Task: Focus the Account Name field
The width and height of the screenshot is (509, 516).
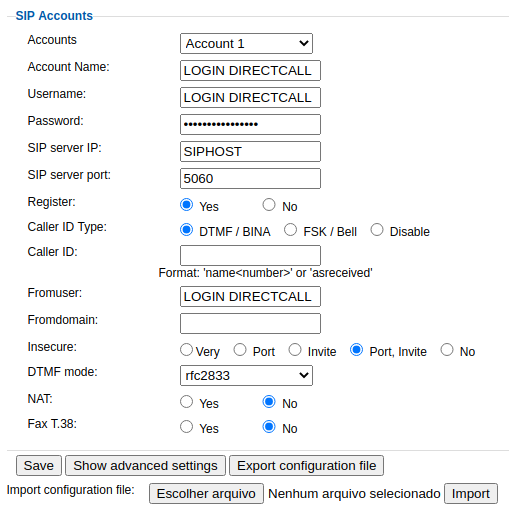Action: (250, 70)
